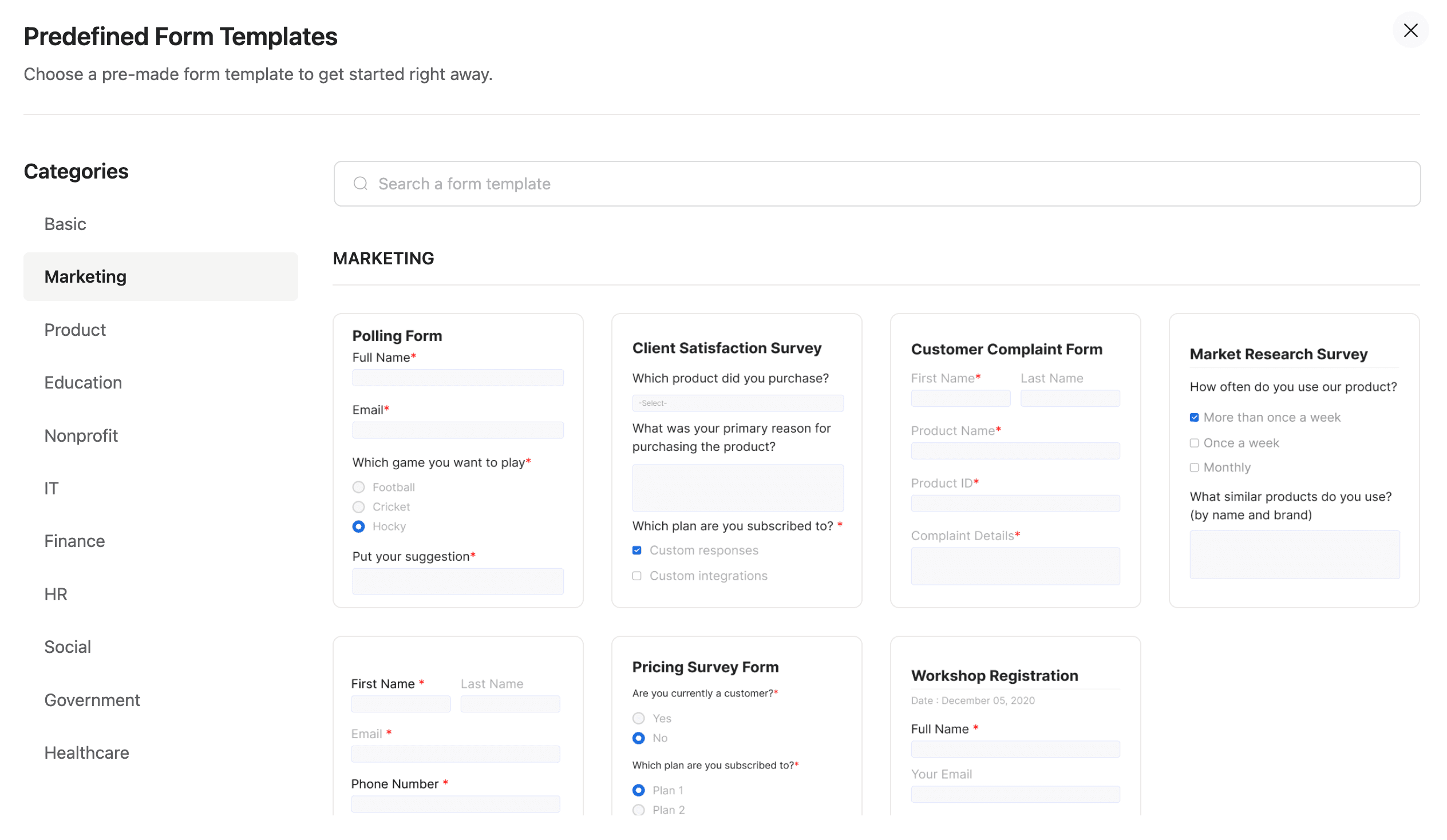Check the Custom integrations checkbox
The width and height of the screenshot is (1447, 840).
tap(636, 575)
